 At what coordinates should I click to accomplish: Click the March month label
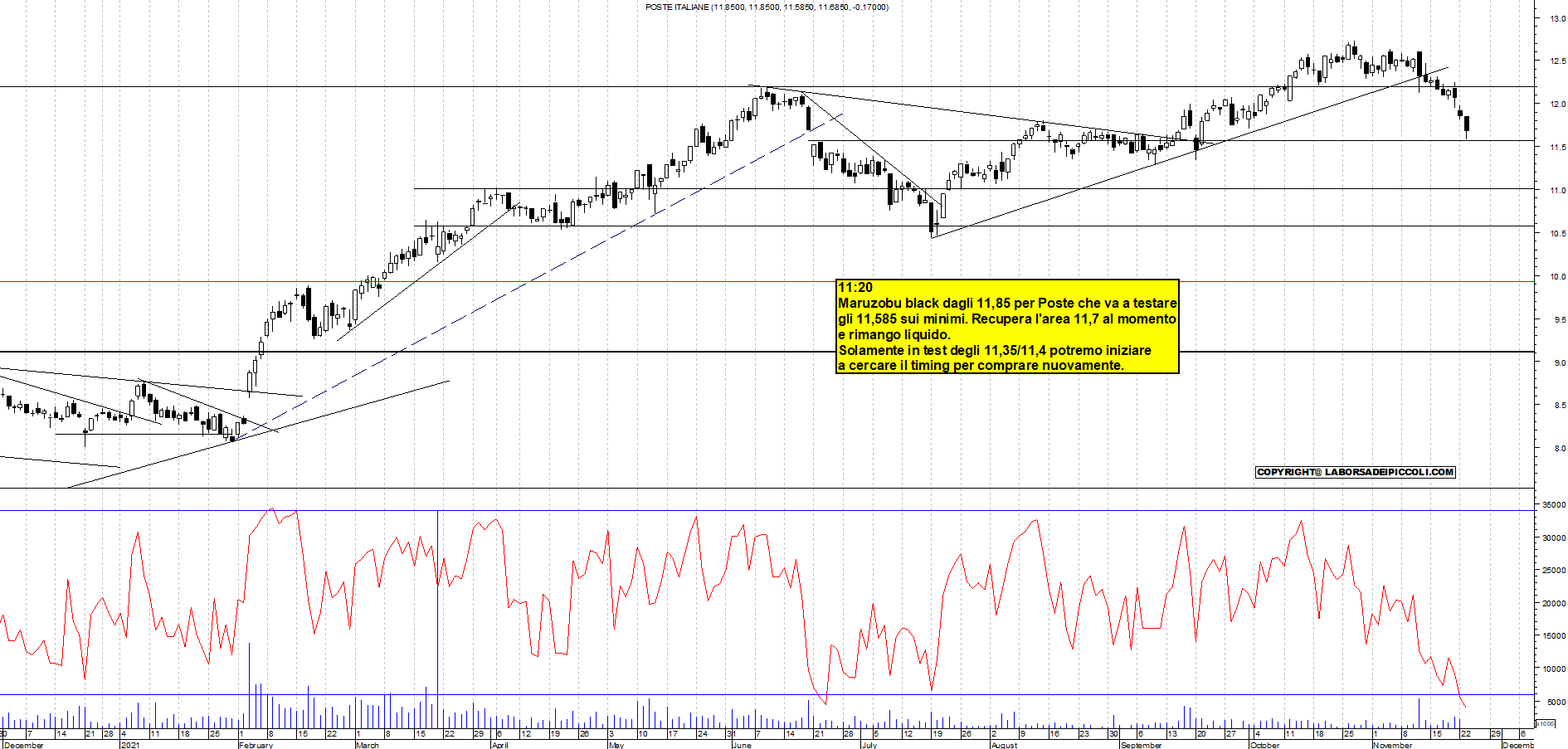point(367,745)
